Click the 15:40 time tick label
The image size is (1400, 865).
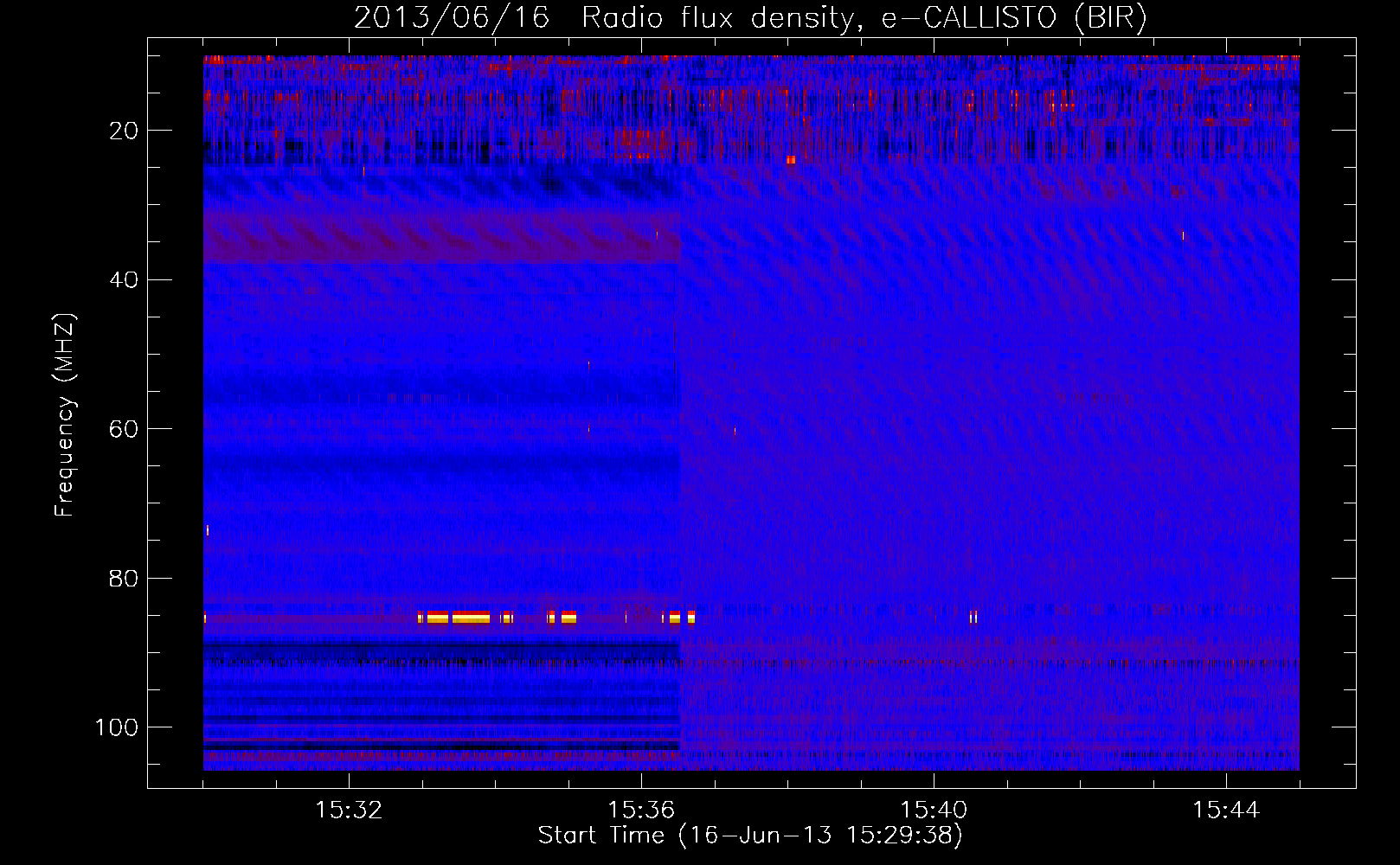(x=934, y=811)
